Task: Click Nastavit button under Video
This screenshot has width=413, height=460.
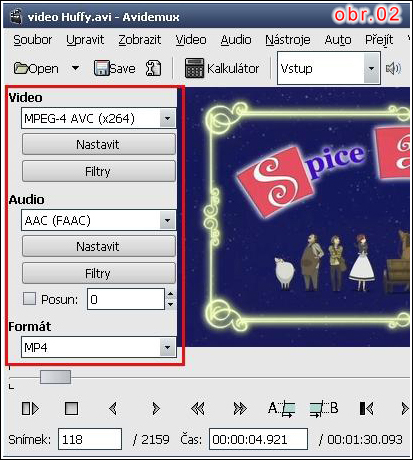Action: pos(99,144)
